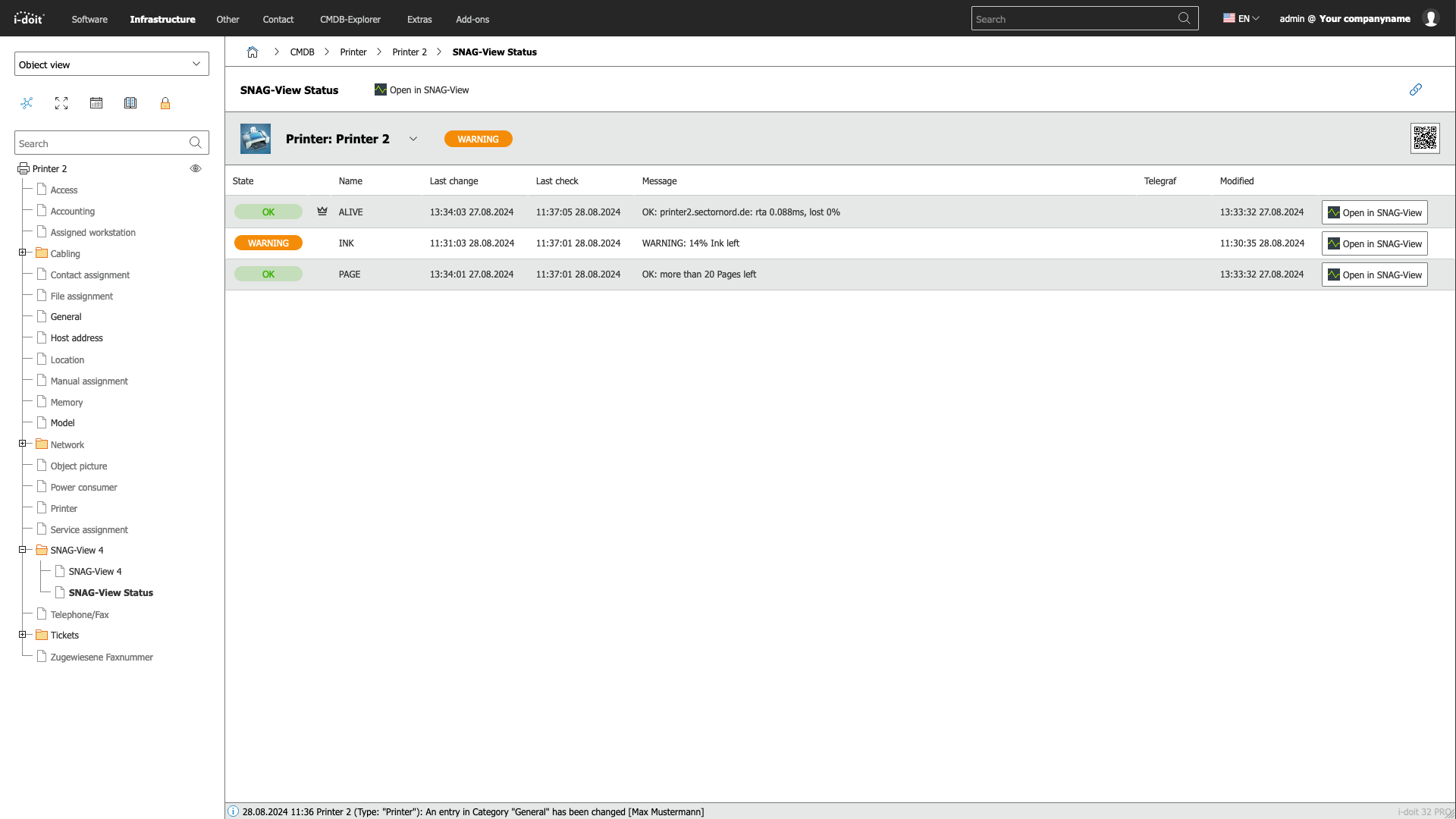Click the calendar icon in sidebar toolbar

96,103
